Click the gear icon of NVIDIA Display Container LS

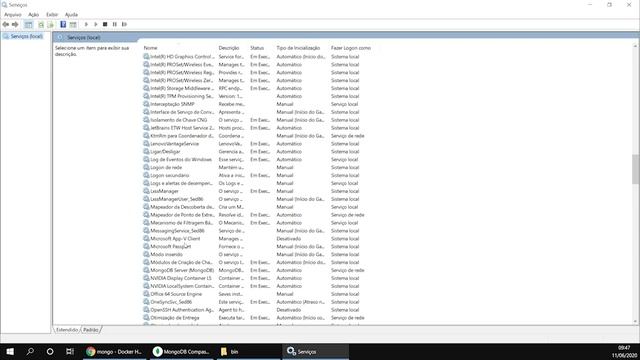[146, 278]
